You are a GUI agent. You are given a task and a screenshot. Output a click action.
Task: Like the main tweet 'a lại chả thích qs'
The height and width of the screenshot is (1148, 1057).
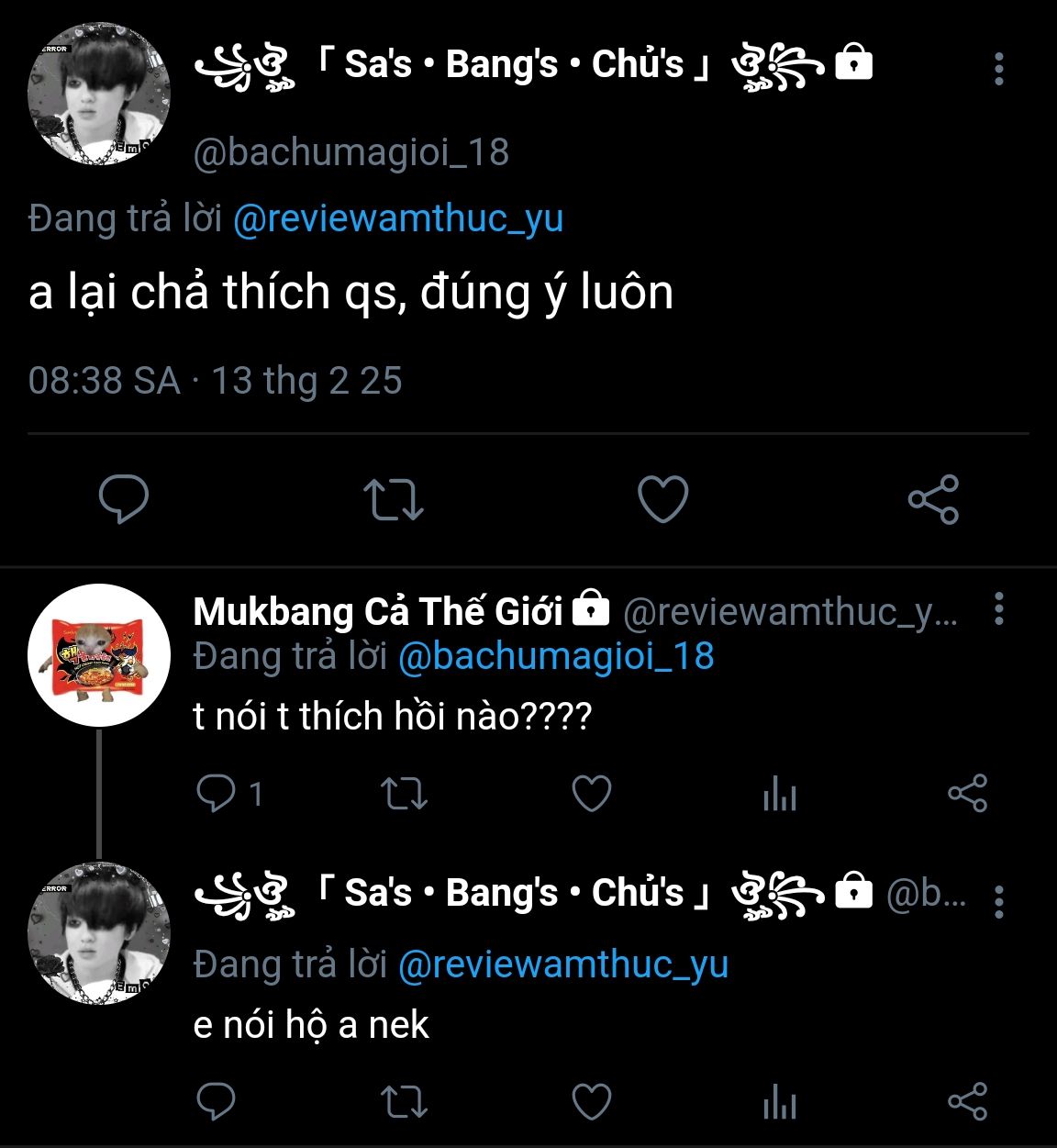click(662, 499)
